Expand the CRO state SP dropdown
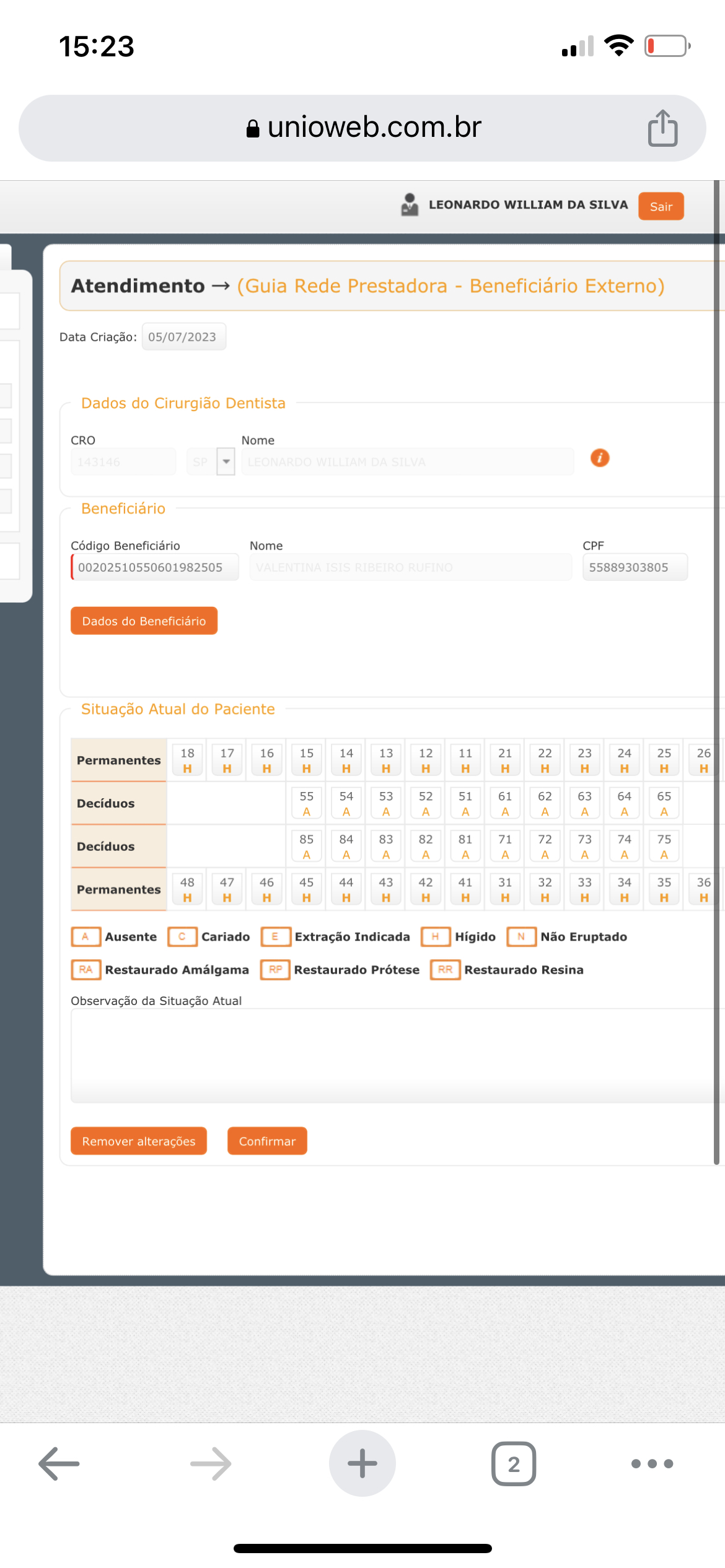 click(226, 462)
